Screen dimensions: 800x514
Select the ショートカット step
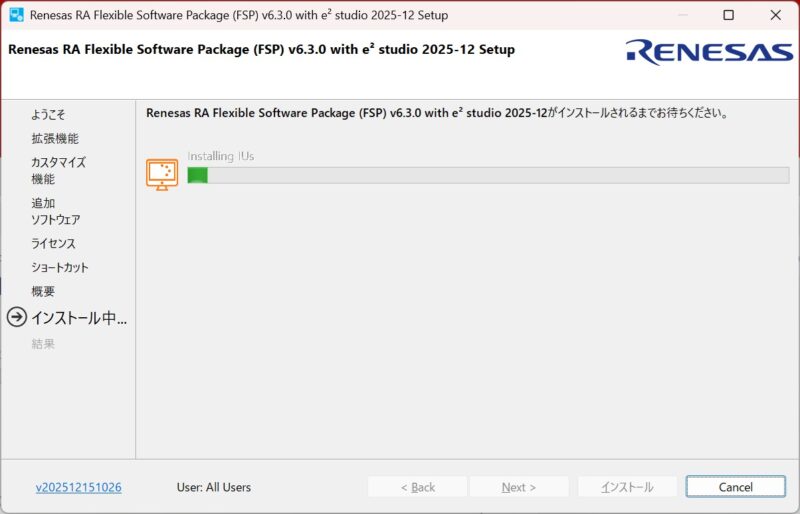(x=60, y=268)
